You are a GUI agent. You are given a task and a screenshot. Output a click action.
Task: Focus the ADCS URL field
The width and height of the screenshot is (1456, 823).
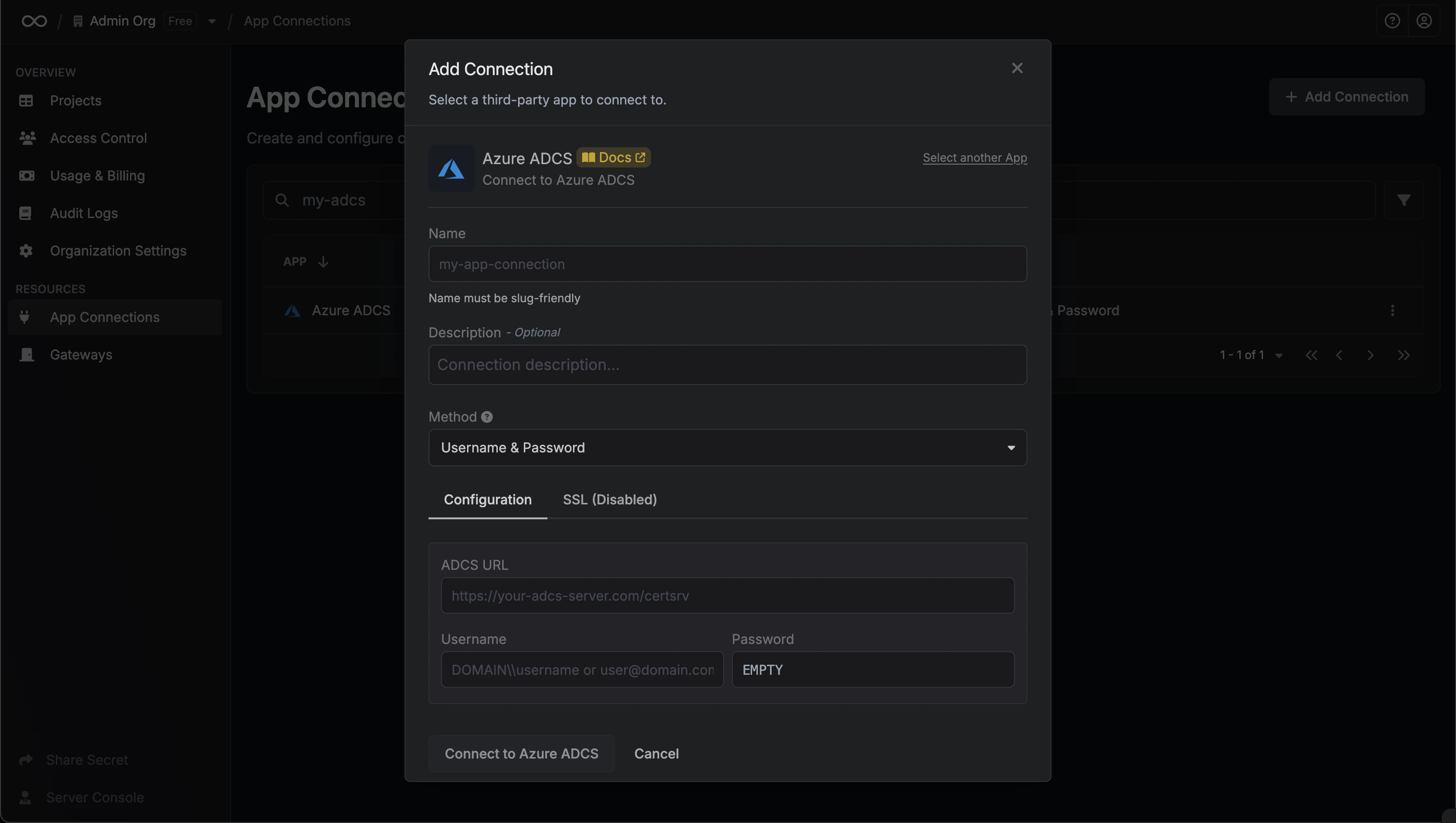[x=728, y=595]
